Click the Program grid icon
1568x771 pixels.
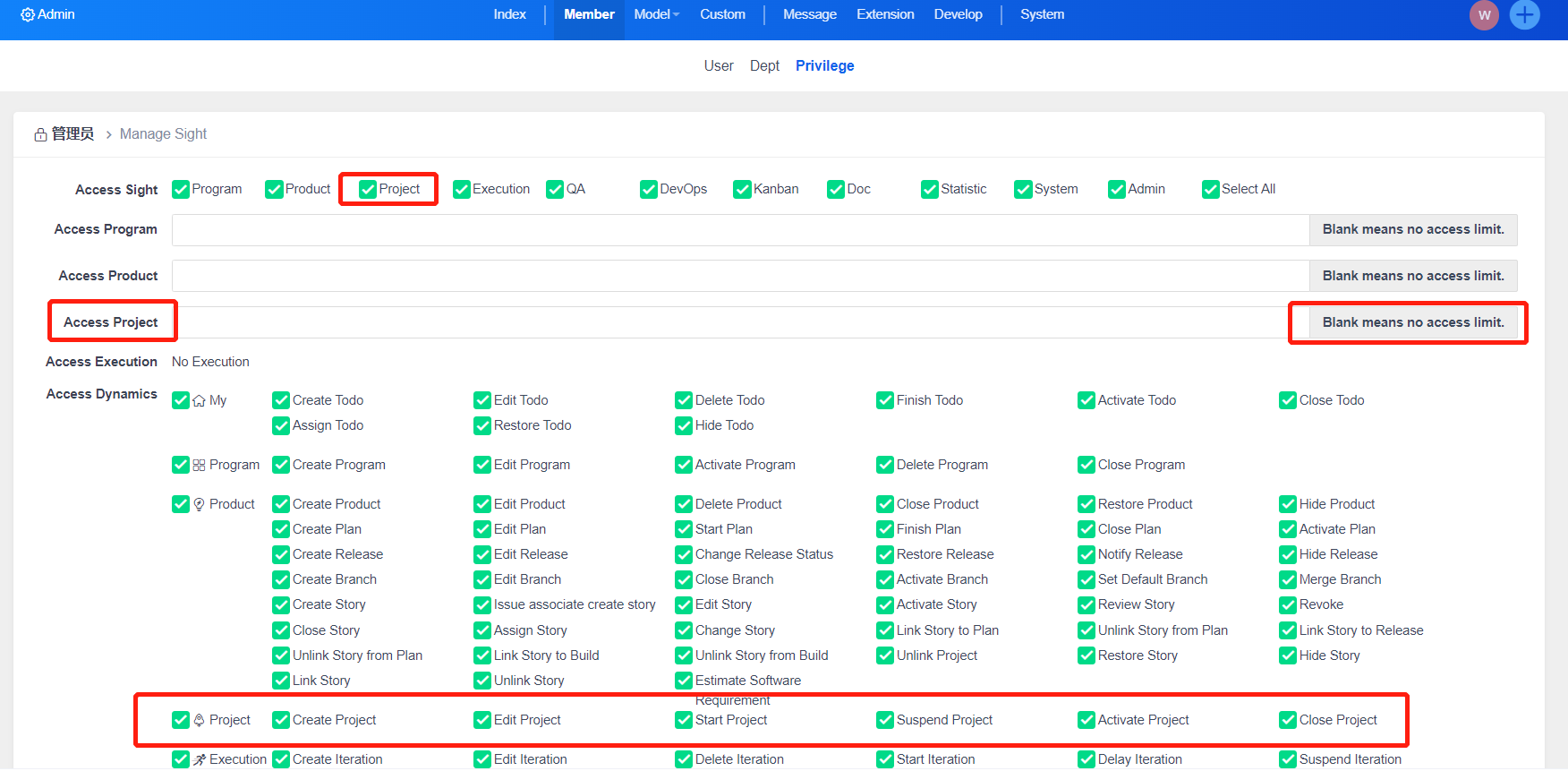click(199, 466)
